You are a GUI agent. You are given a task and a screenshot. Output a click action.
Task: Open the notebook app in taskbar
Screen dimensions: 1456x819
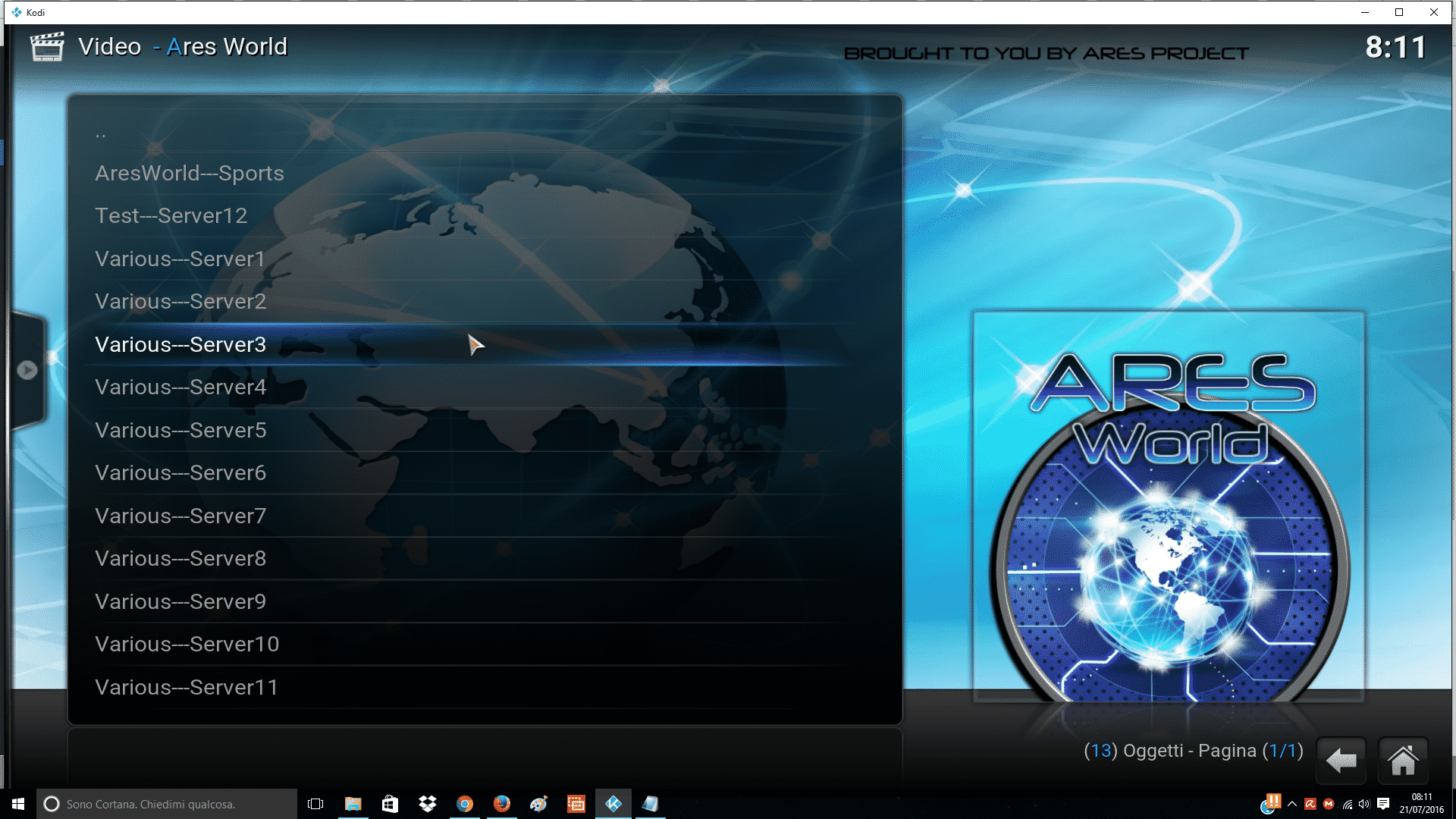[651, 804]
